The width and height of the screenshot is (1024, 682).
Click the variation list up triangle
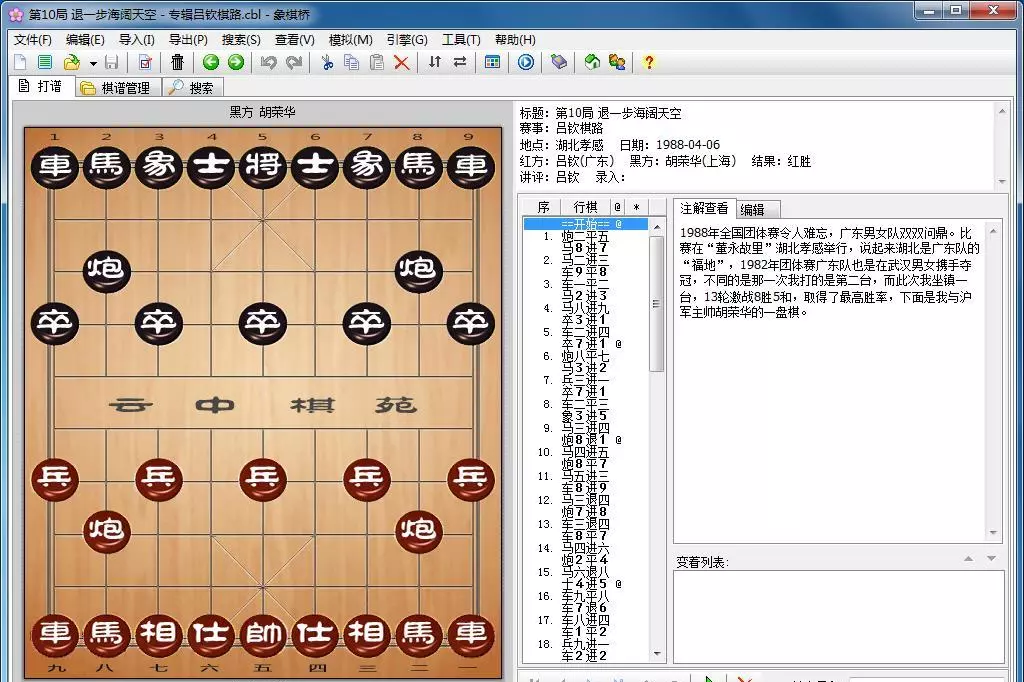(969, 559)
